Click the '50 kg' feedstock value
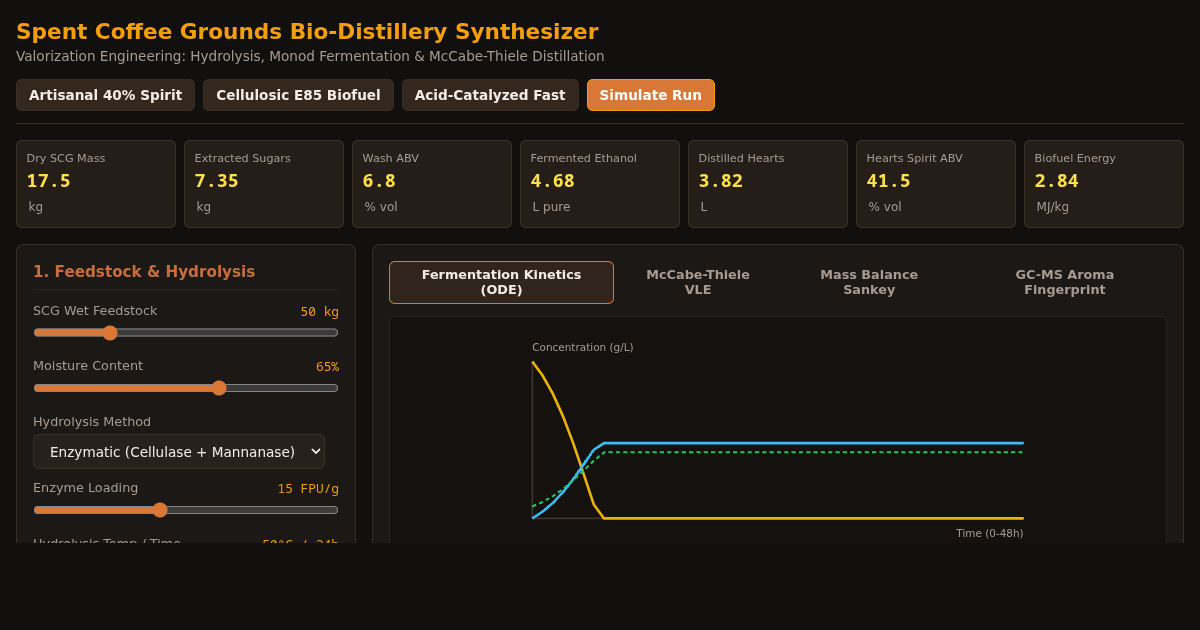This screenshot has width=1200, height=630. (x=320, y=312)
